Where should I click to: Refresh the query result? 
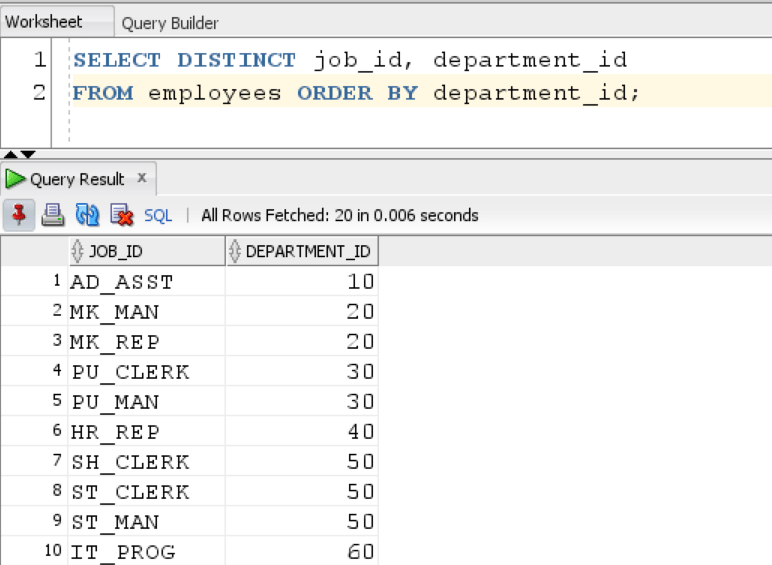point(87,215)
